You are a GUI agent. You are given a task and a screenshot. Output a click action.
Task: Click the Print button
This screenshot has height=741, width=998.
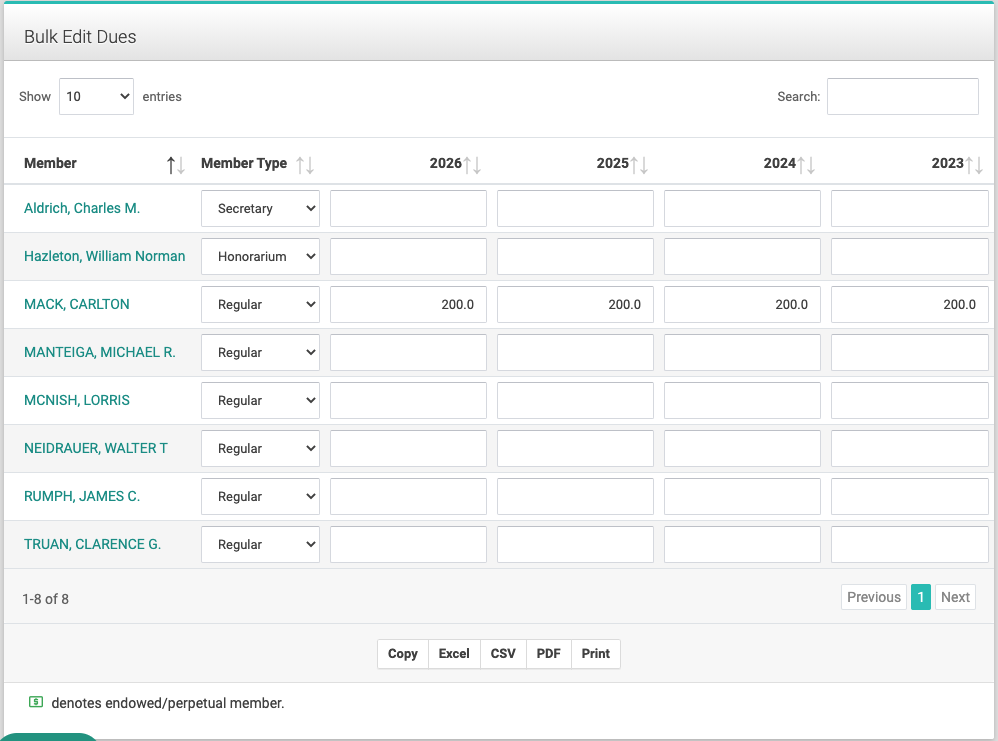point(596,654)
